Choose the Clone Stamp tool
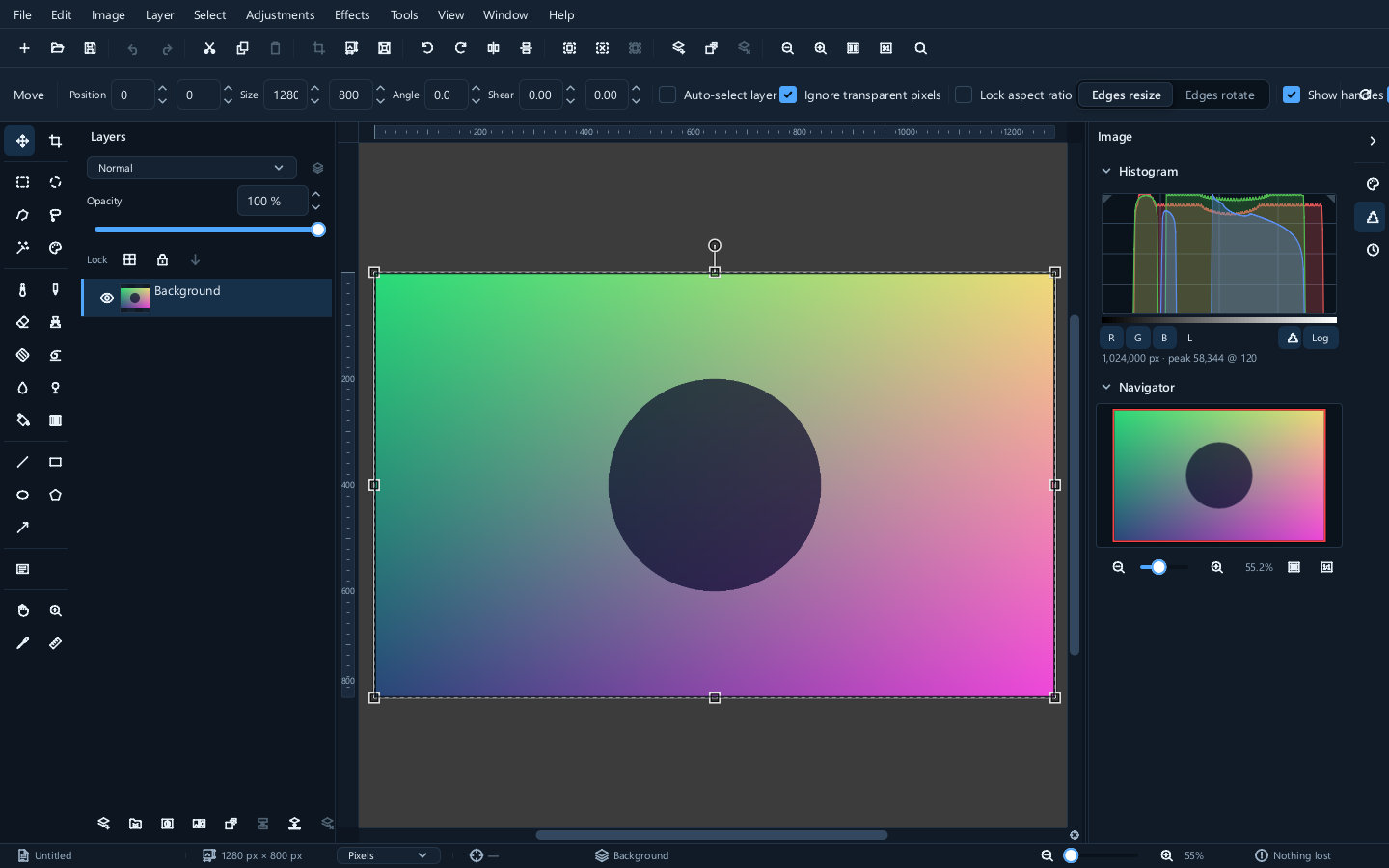Viewport: 1389px width, 868px height. 55,322
